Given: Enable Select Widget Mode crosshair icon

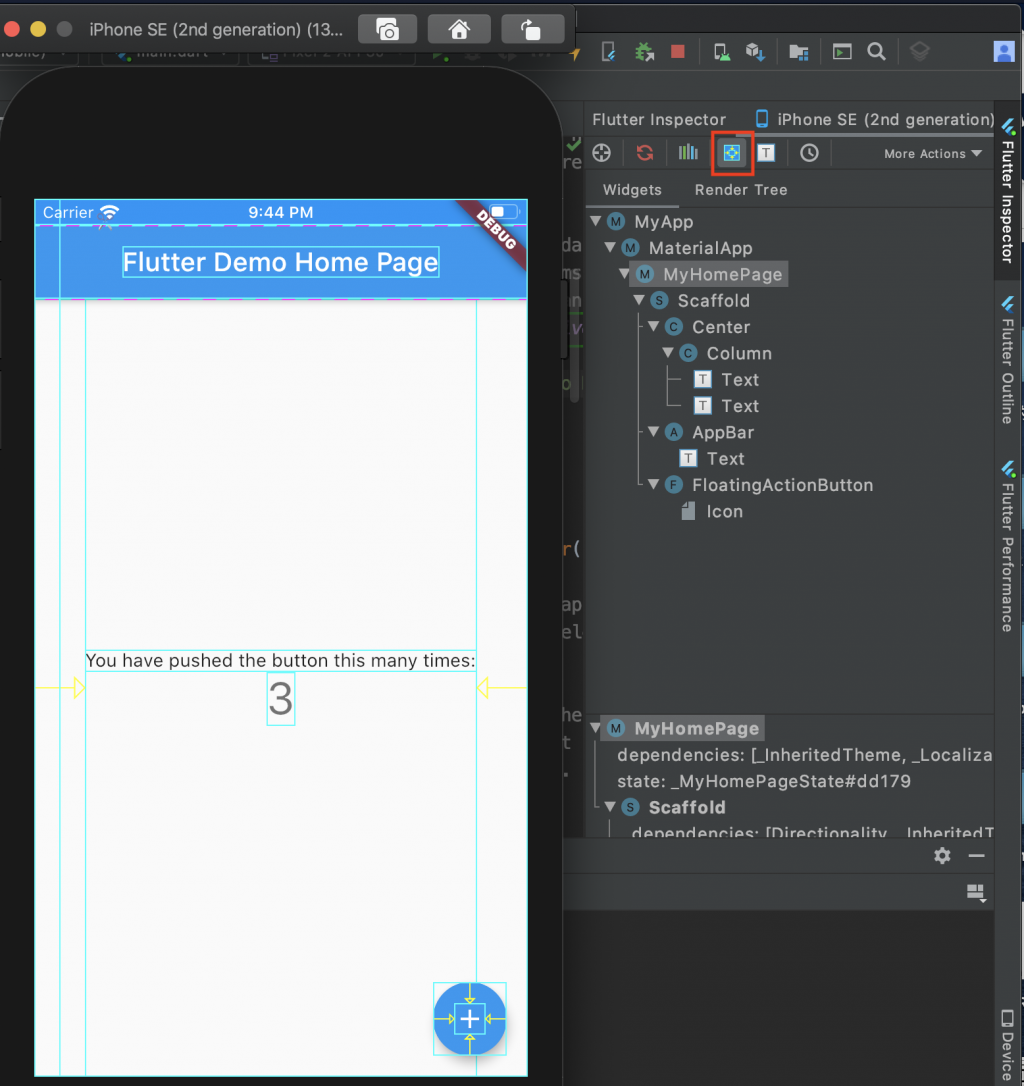Looking at the screenshot, I should coord(601,153).
